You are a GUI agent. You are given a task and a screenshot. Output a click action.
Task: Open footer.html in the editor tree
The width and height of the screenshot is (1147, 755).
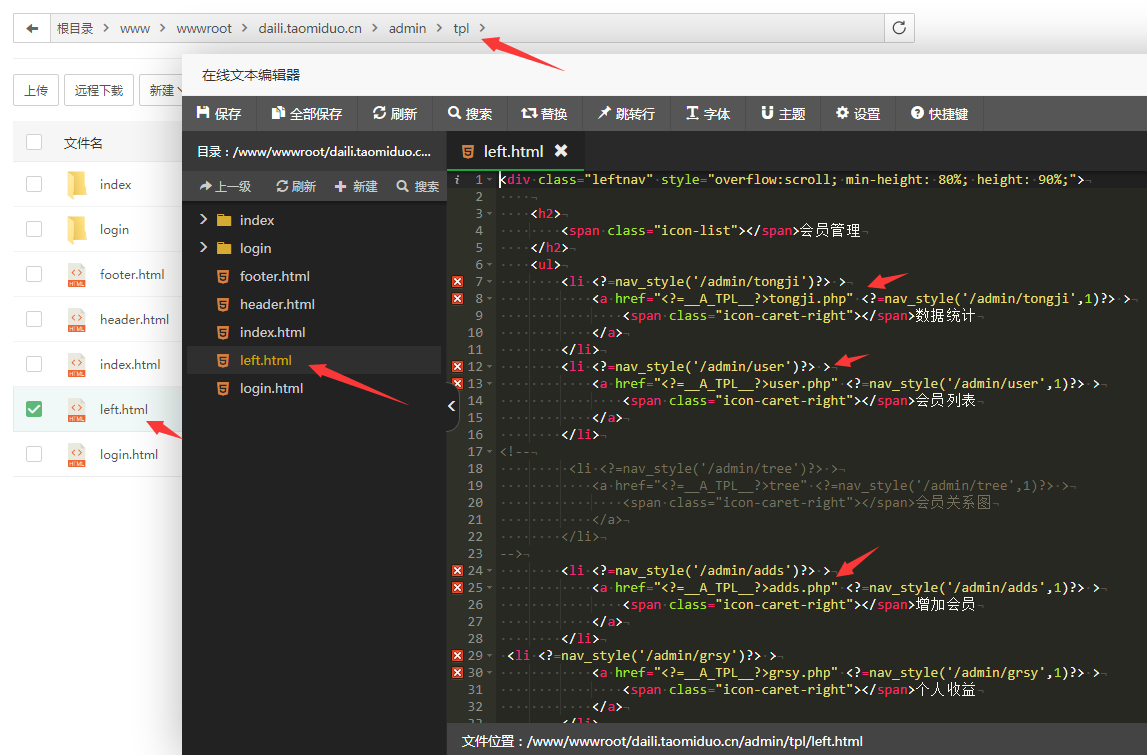pyautogui.click(x=274, y=276)
